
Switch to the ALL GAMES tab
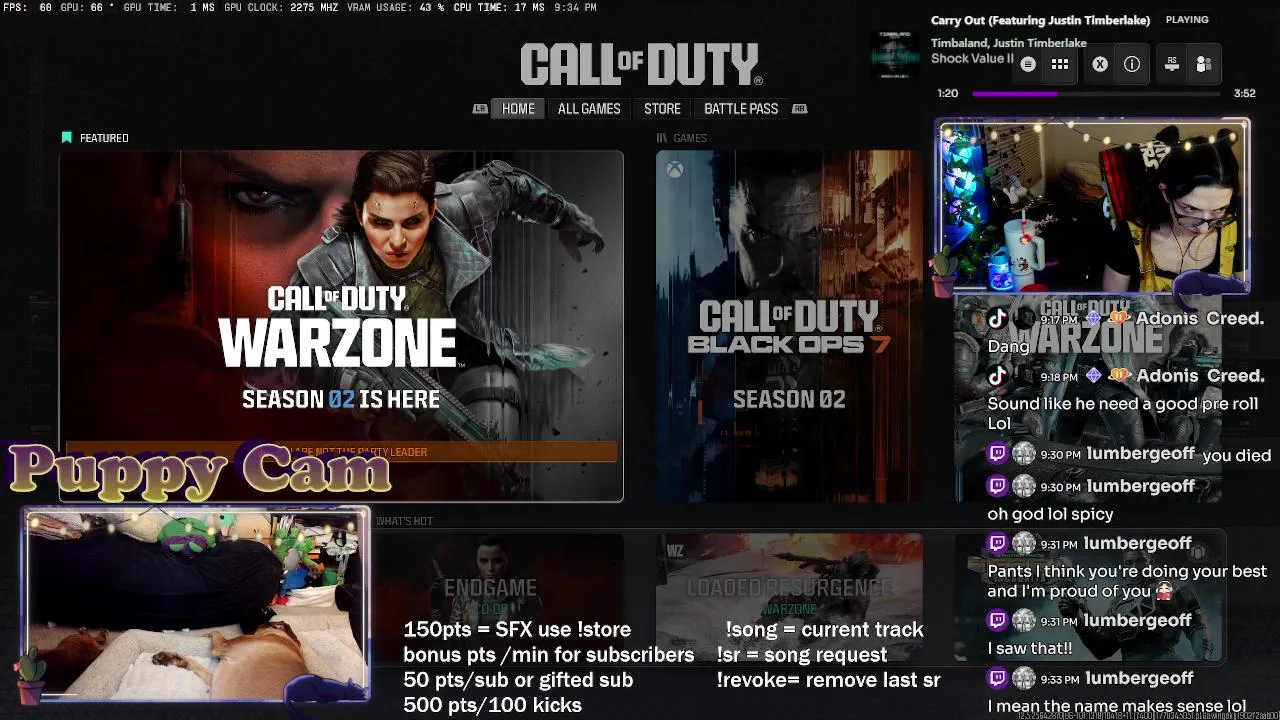[x=589, y=109]
